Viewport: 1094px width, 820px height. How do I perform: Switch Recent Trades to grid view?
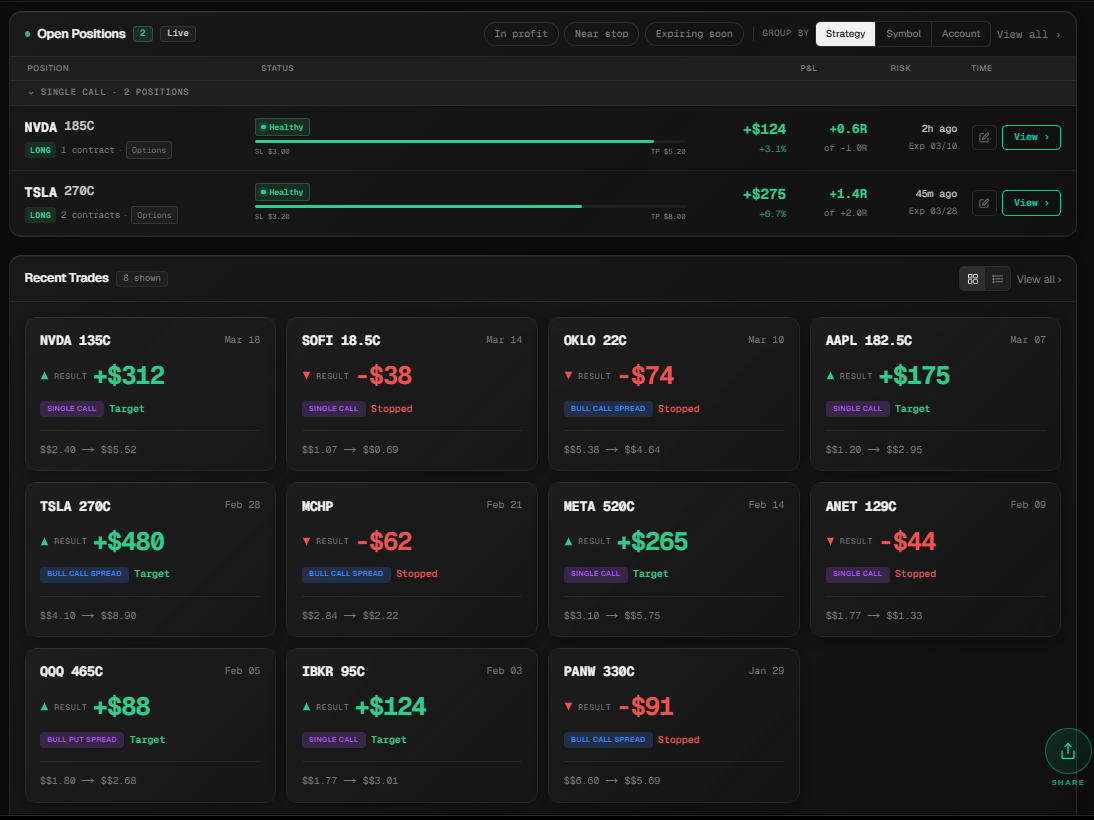[973, 279]
